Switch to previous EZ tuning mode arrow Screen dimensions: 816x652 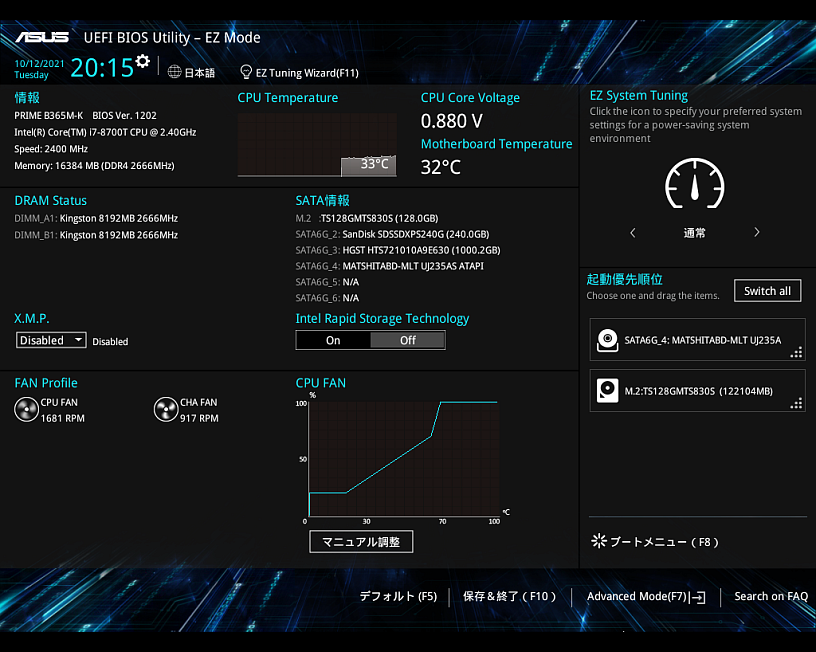(x=633, y=233)
